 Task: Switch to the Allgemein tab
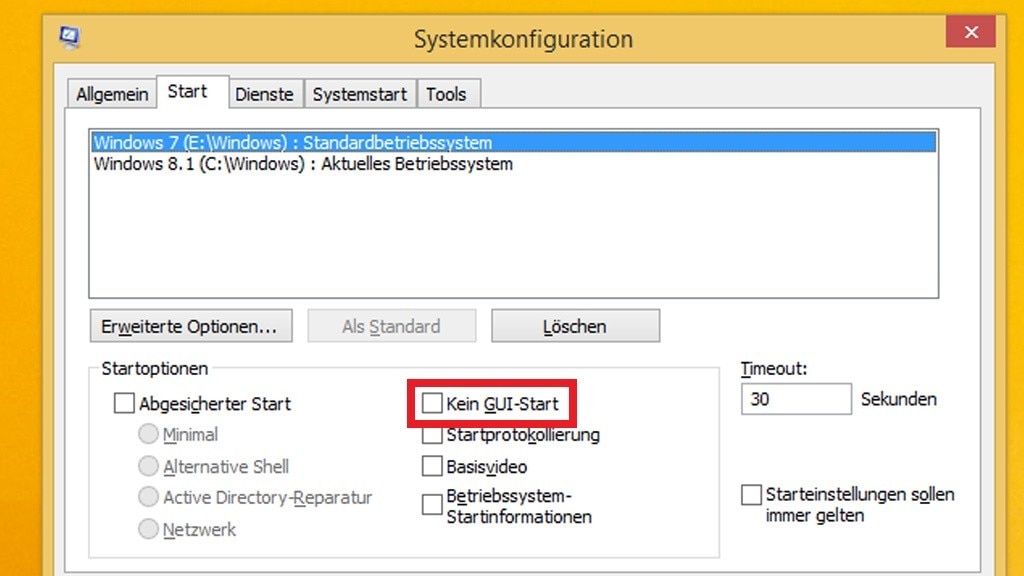(112, 94)
